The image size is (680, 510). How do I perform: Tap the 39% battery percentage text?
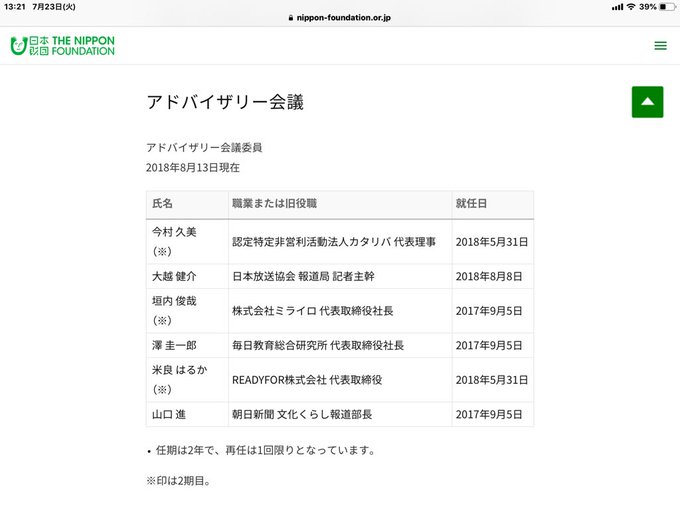pos(647,7)
